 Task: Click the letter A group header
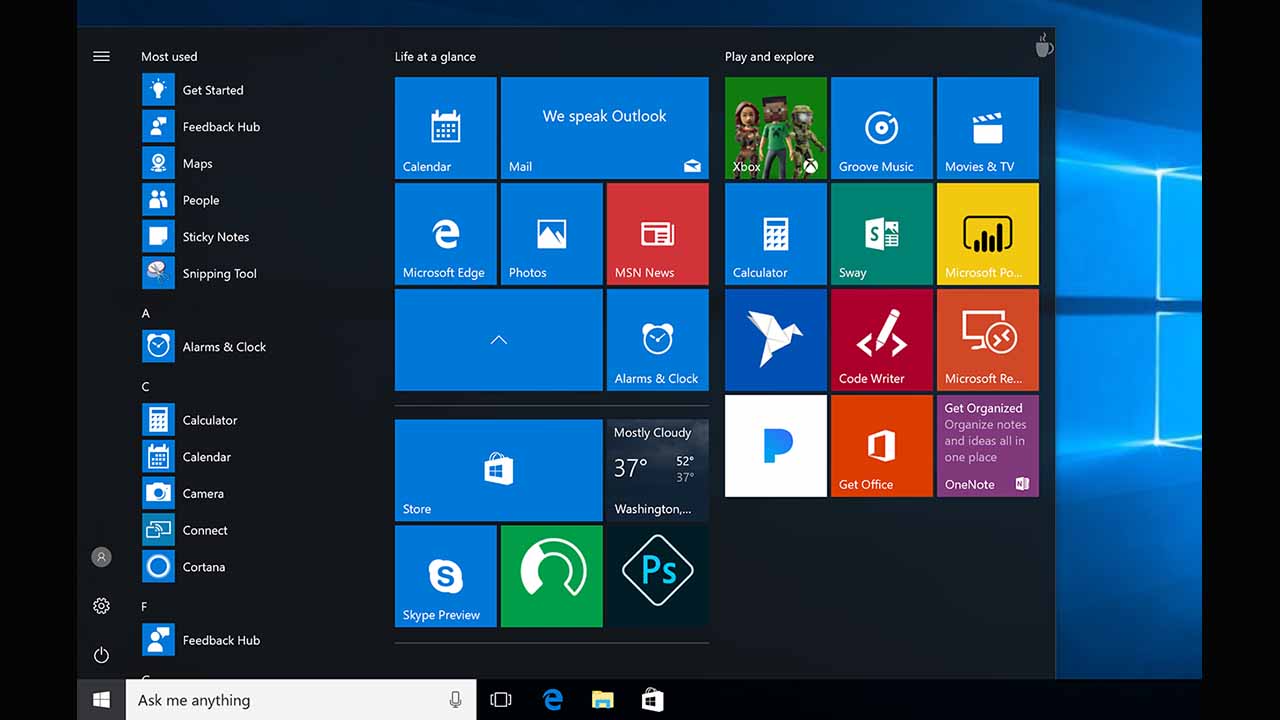pos(146,314)
